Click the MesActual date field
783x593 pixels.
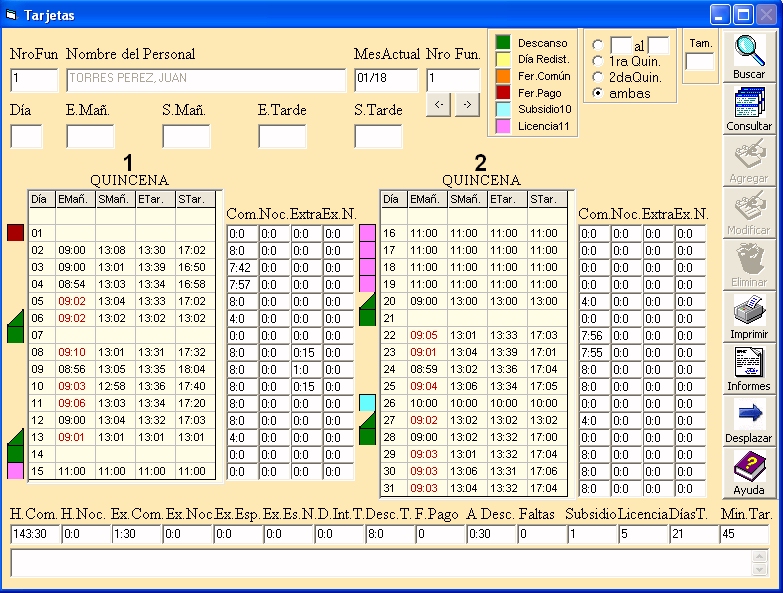pyautogui.click(x=386, y=80)
